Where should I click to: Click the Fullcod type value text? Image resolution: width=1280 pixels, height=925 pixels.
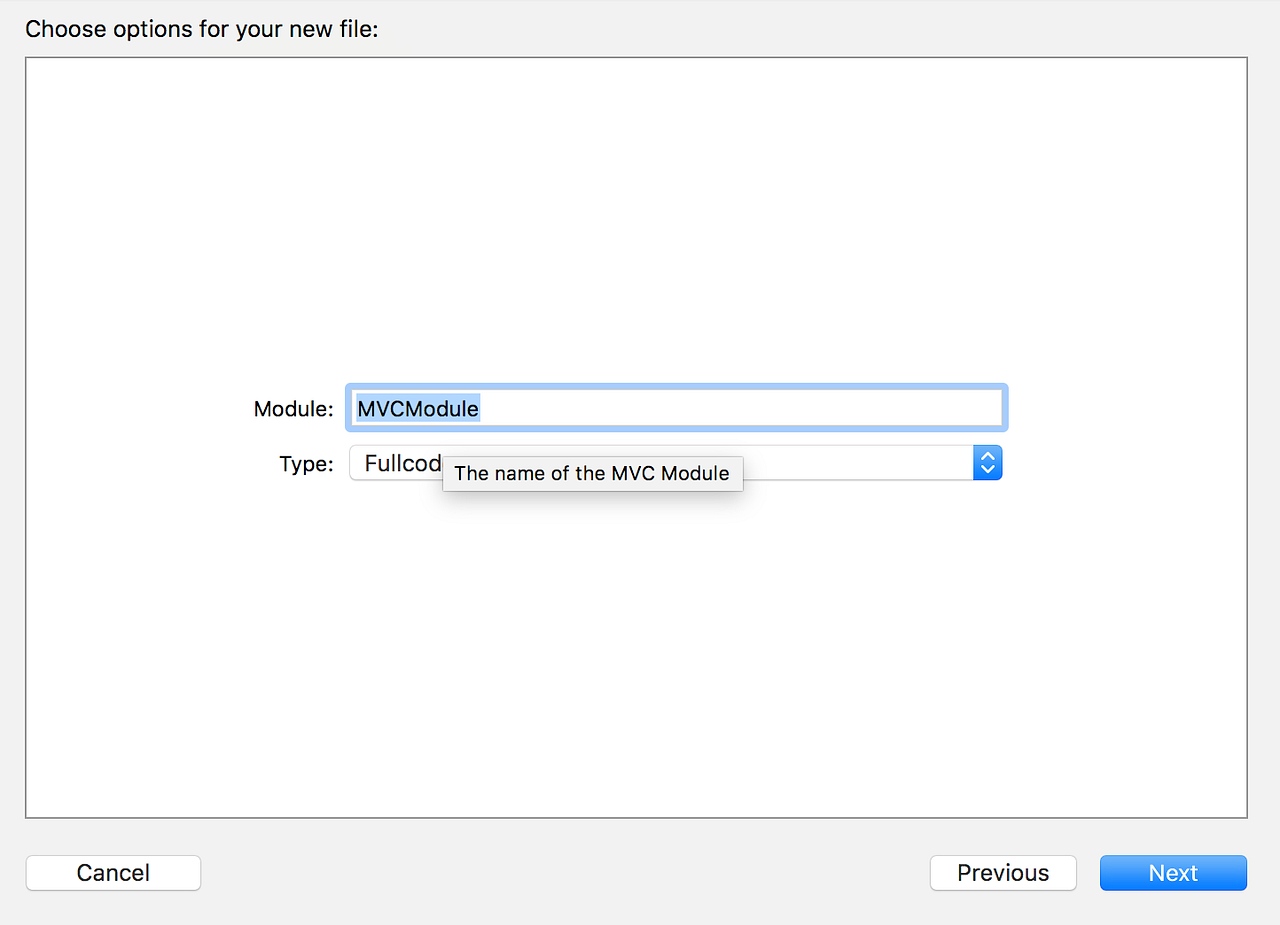click(x=401, y=462)
